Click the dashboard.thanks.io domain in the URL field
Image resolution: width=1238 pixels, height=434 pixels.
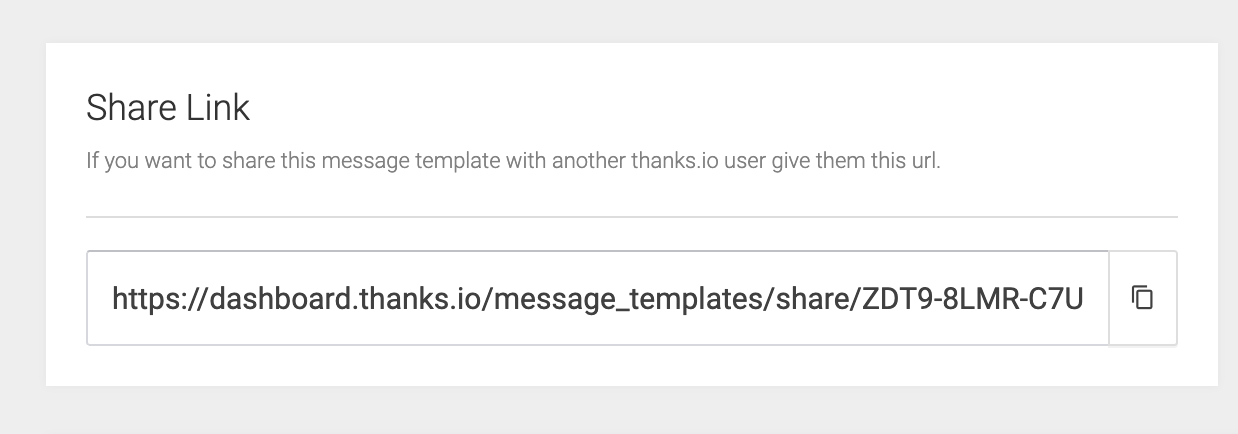click(x=350, y=298)
